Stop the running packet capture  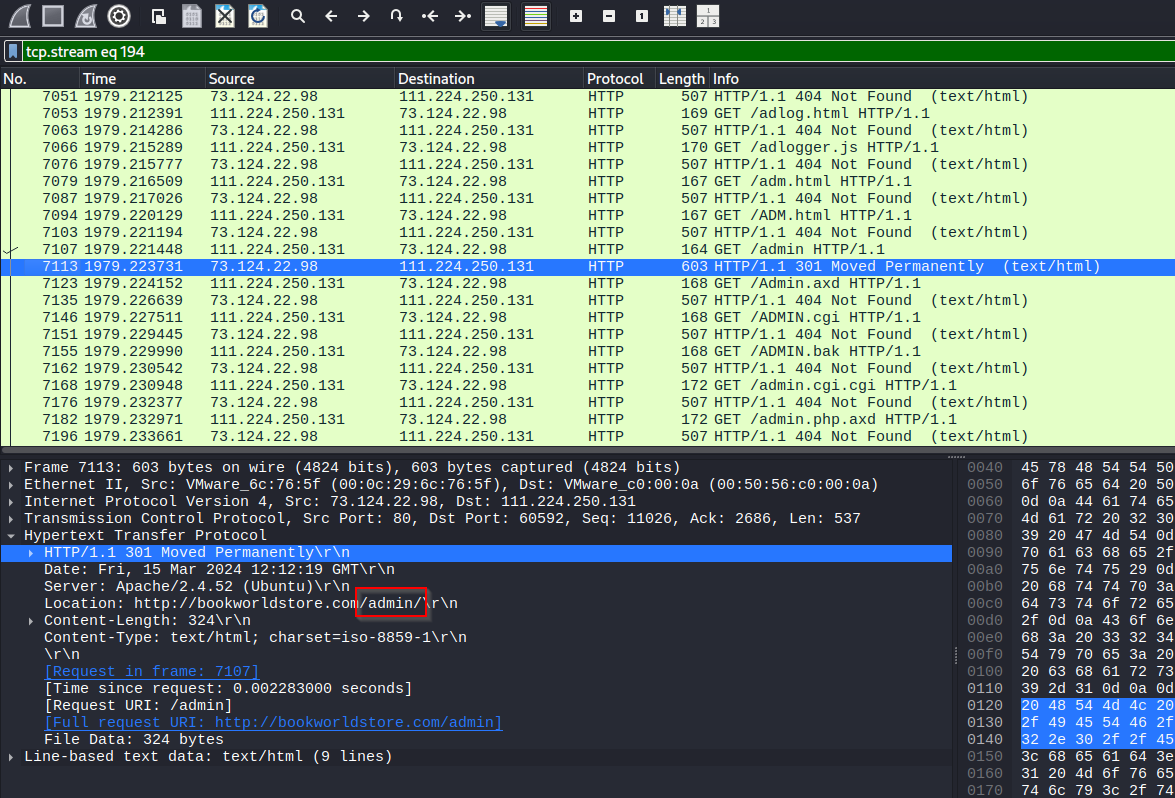(x=53, y=16)
